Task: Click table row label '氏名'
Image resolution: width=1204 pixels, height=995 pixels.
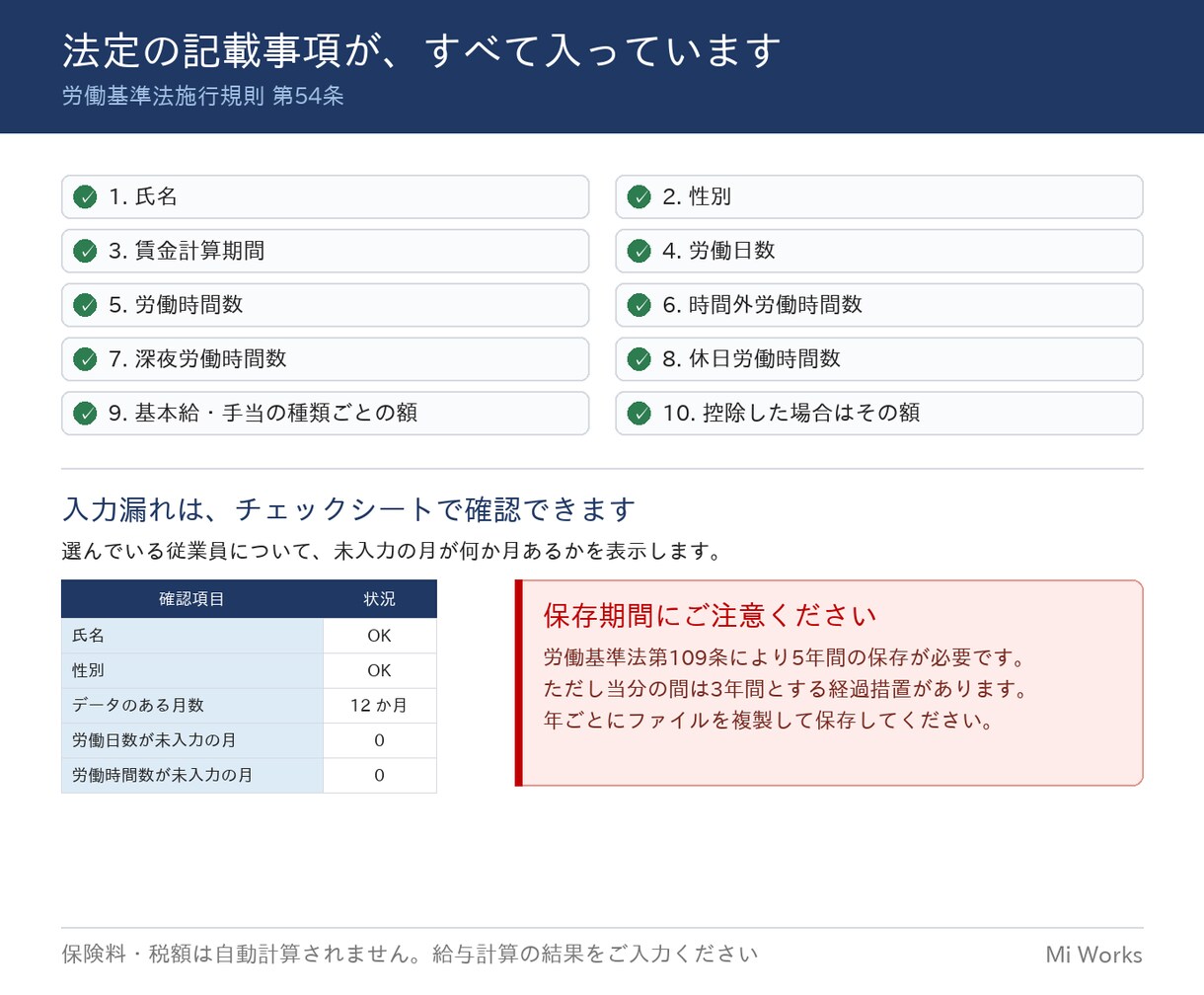Action: (192, 636)
